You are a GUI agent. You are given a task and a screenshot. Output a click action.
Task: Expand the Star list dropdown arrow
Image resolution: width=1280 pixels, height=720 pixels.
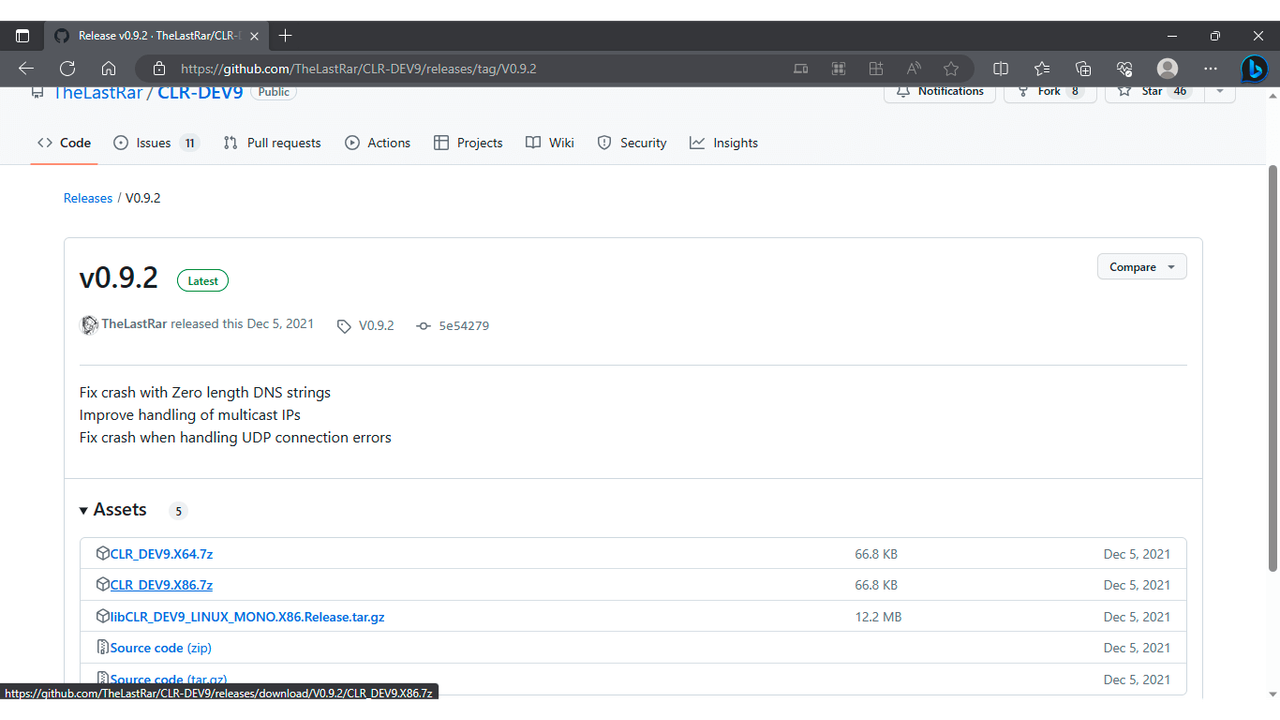(x=1219, y=91)
